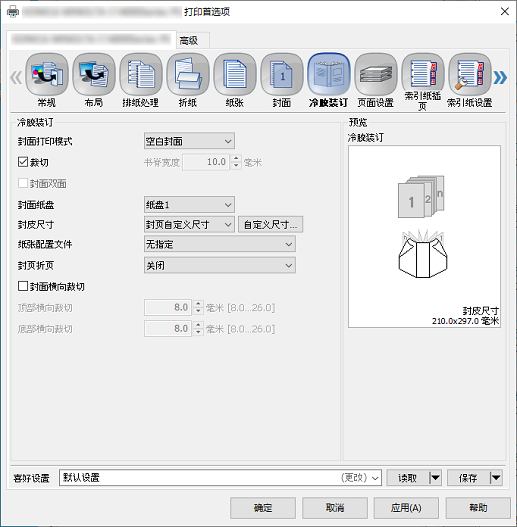Click the 取消 cancel button

point(335,508)
